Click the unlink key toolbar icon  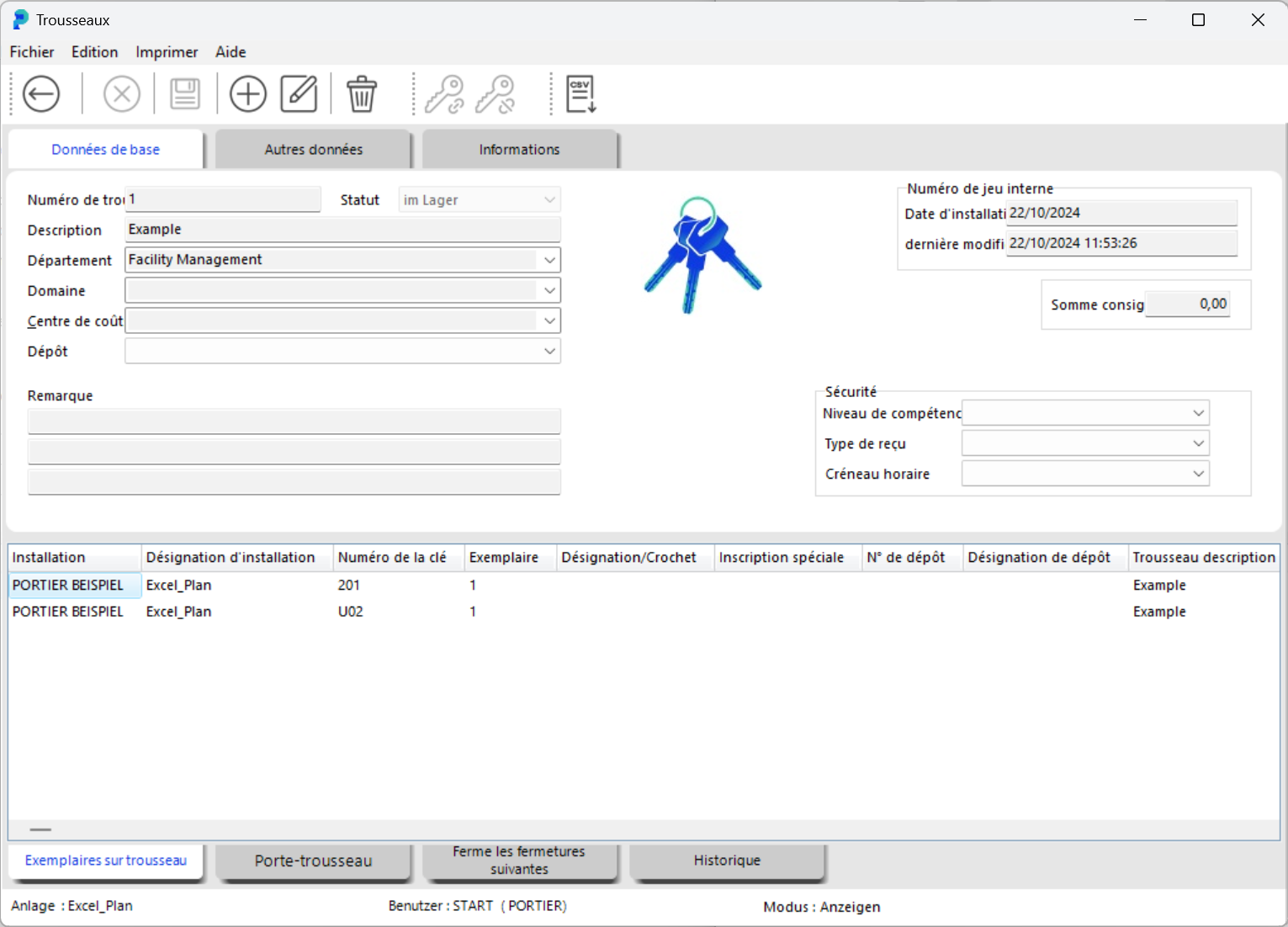coord(496,93)
